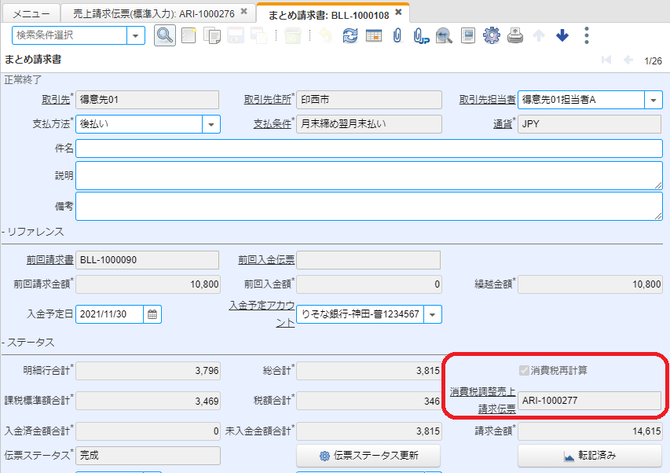Toggle the 消費税再計算 checkbox
The image size is (670, 473).
point(524,370)
